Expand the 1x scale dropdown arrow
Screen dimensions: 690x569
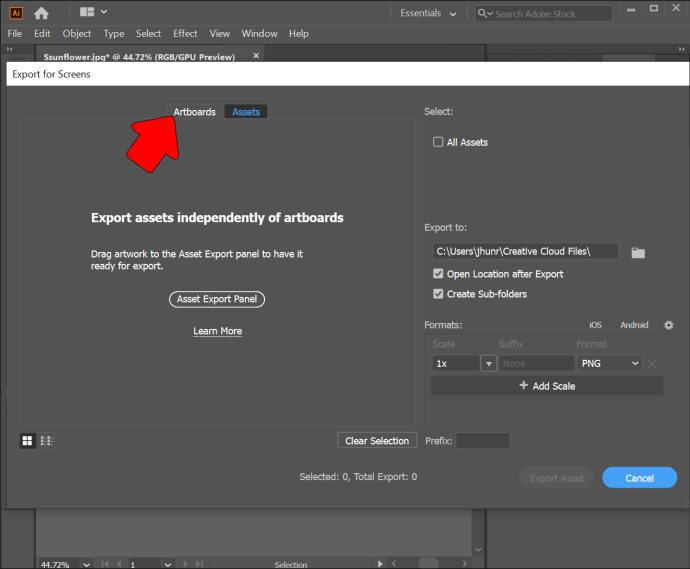[x=488, y=364]
